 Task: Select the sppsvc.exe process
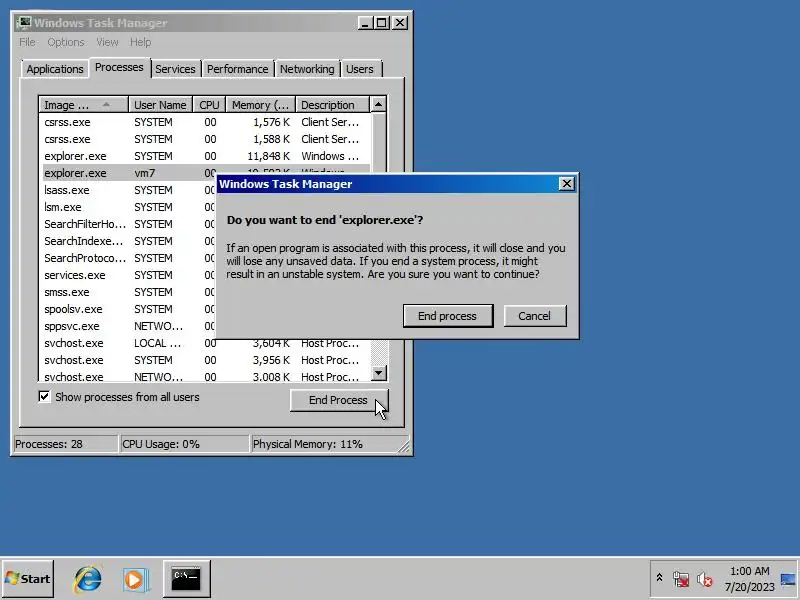coord(128,326)
